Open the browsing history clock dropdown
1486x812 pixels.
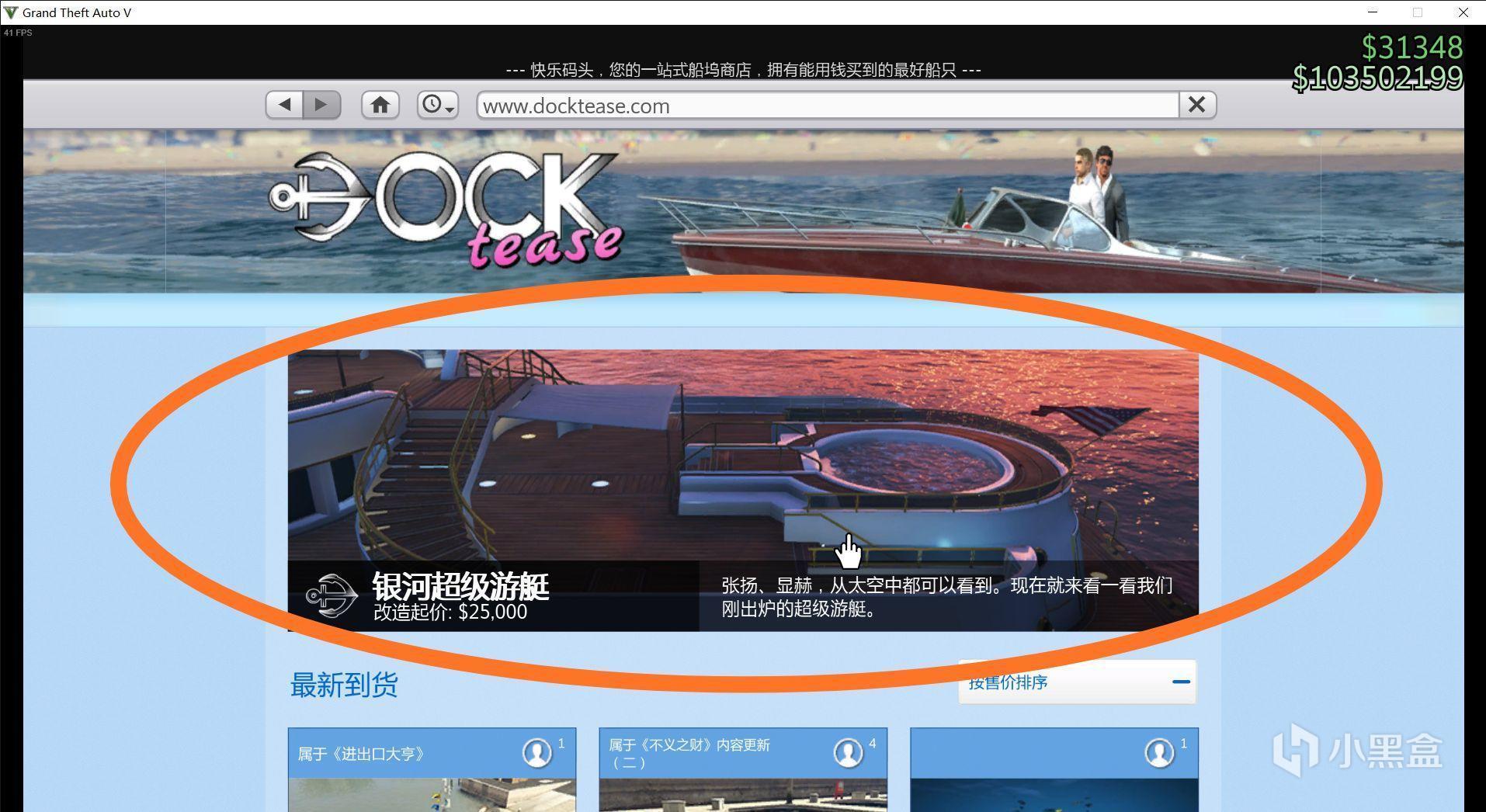tap(438, 105)
